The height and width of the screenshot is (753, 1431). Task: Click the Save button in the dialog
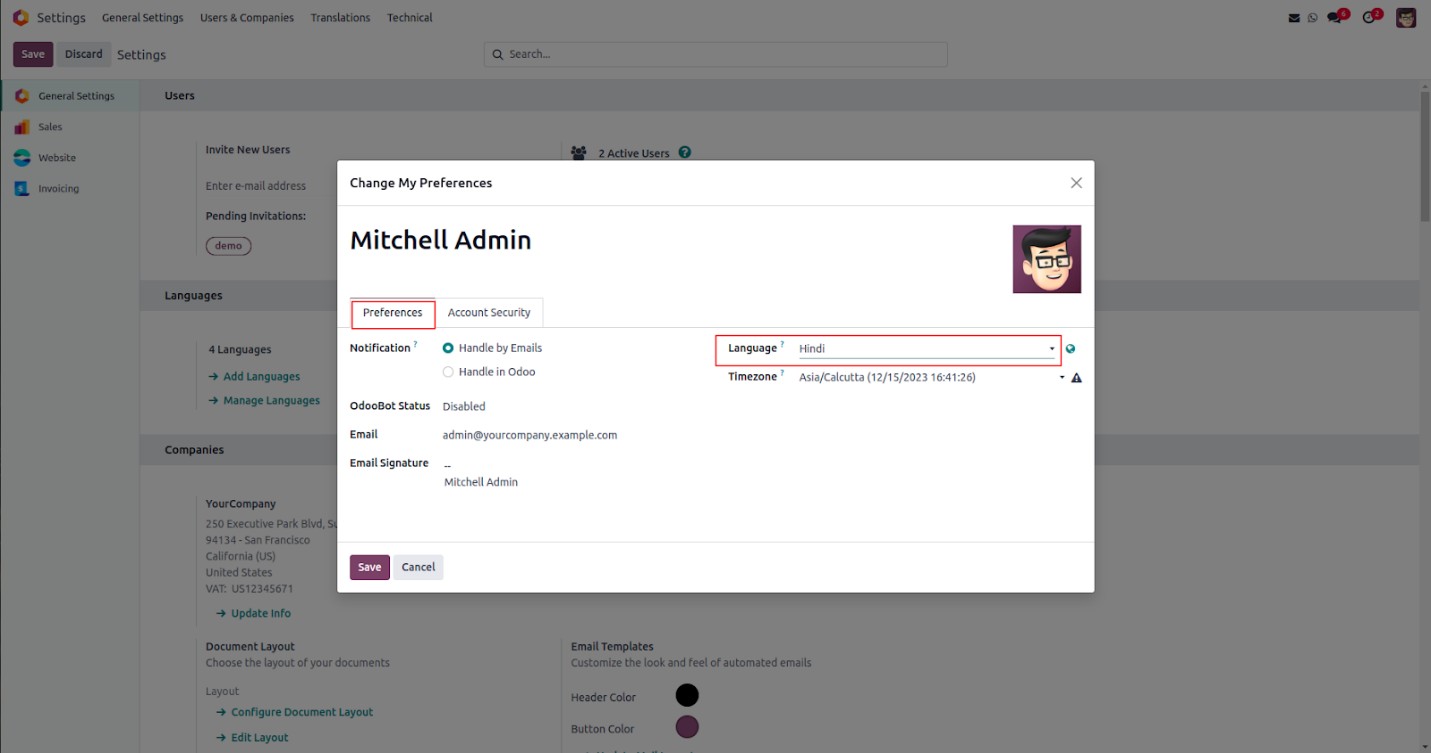pyautogui.click(x=369, y=567)
